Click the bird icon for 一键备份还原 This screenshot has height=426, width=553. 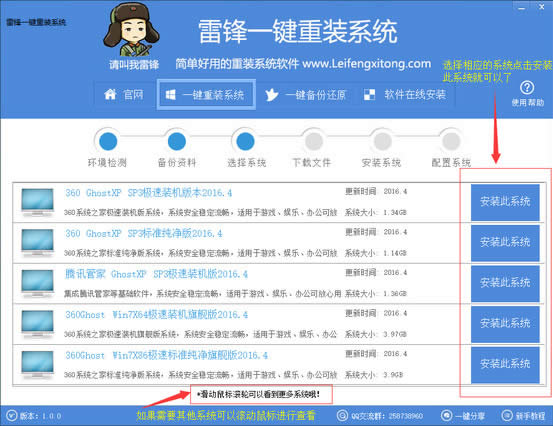pos(272,95)
